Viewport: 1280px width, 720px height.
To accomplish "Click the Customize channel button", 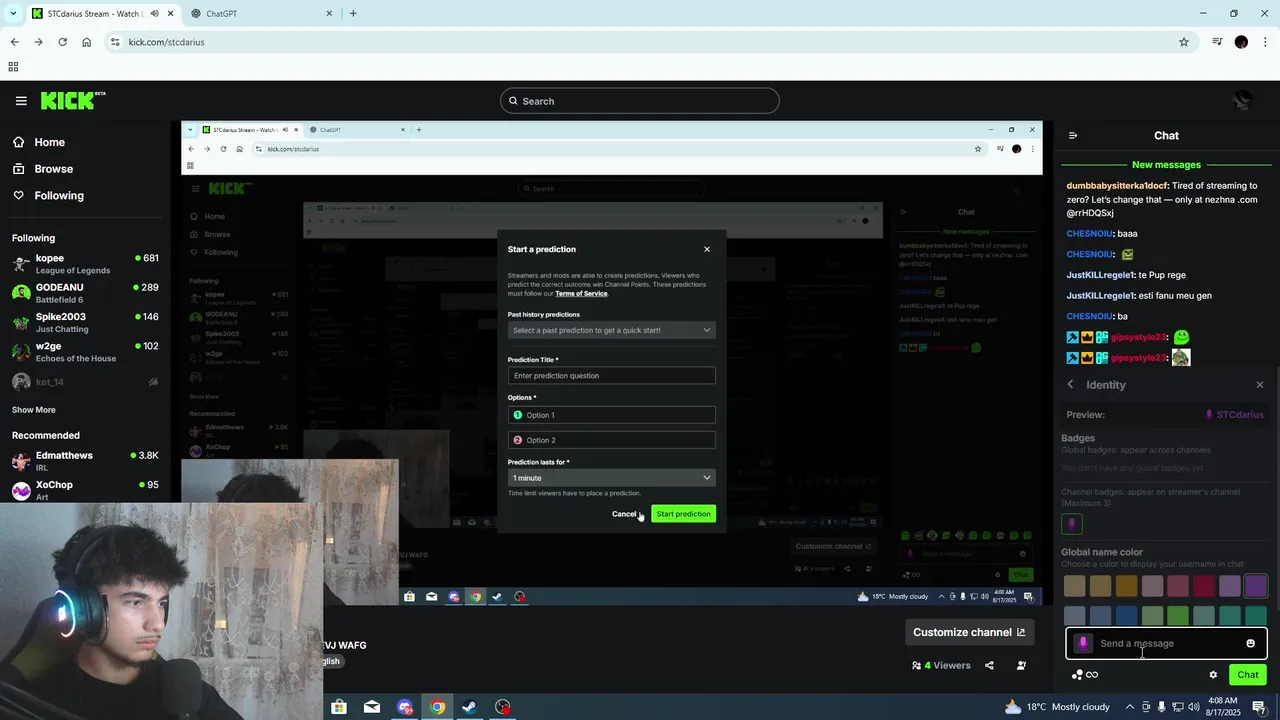I will (x=969, y=632).
